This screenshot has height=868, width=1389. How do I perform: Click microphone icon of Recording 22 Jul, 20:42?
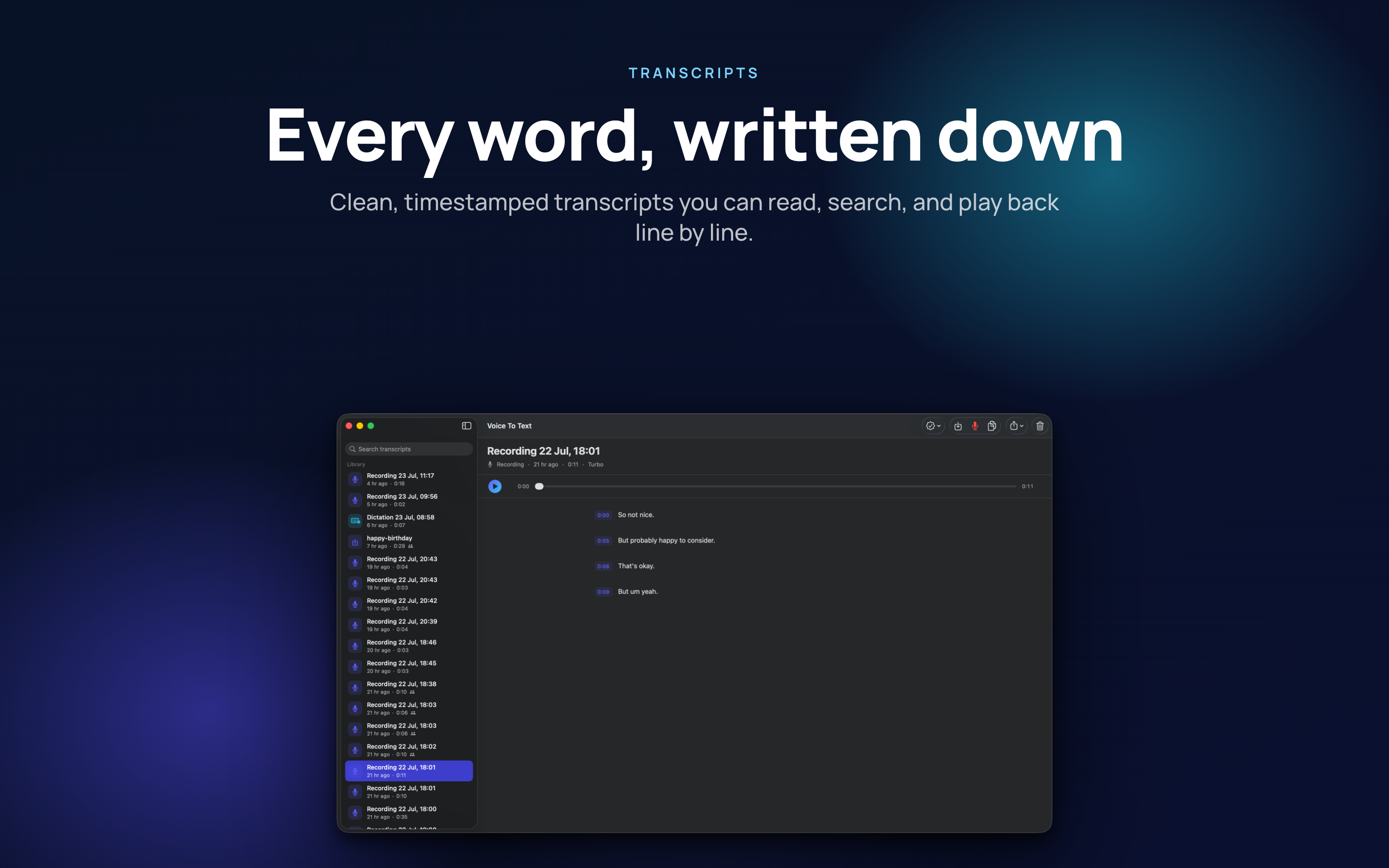coord(355,605)
